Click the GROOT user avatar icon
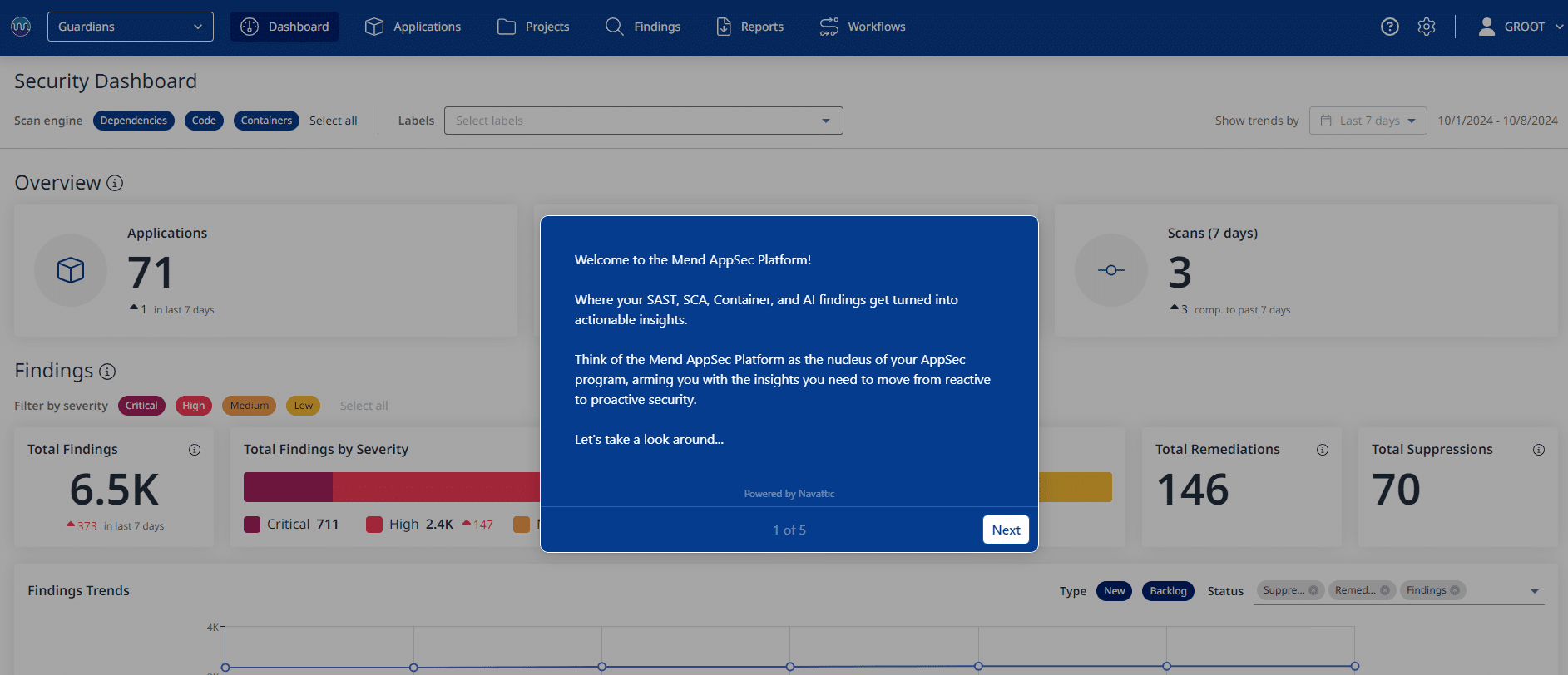The image size is (1568, 675). [x=1486, y=27]
